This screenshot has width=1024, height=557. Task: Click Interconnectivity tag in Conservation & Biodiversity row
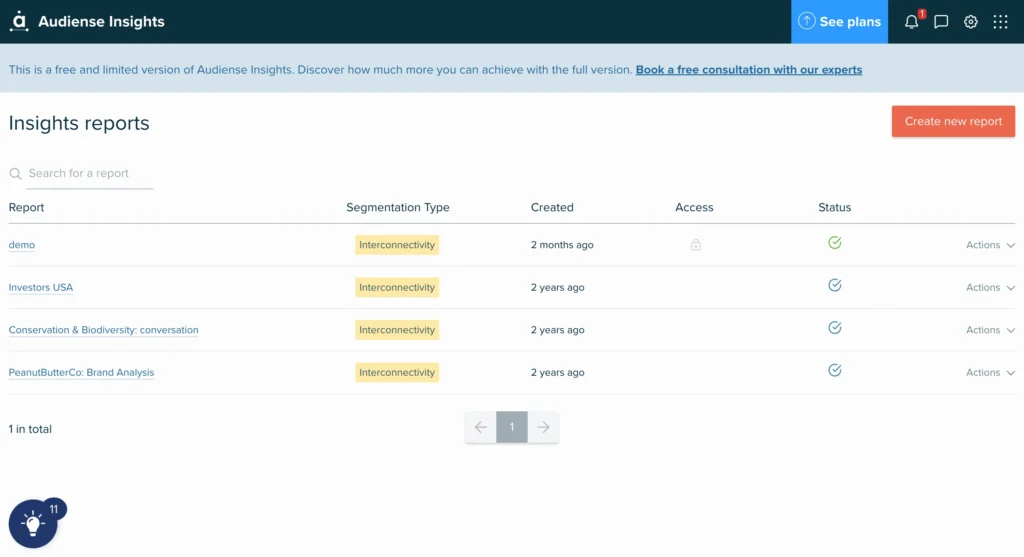pos(397,330)
